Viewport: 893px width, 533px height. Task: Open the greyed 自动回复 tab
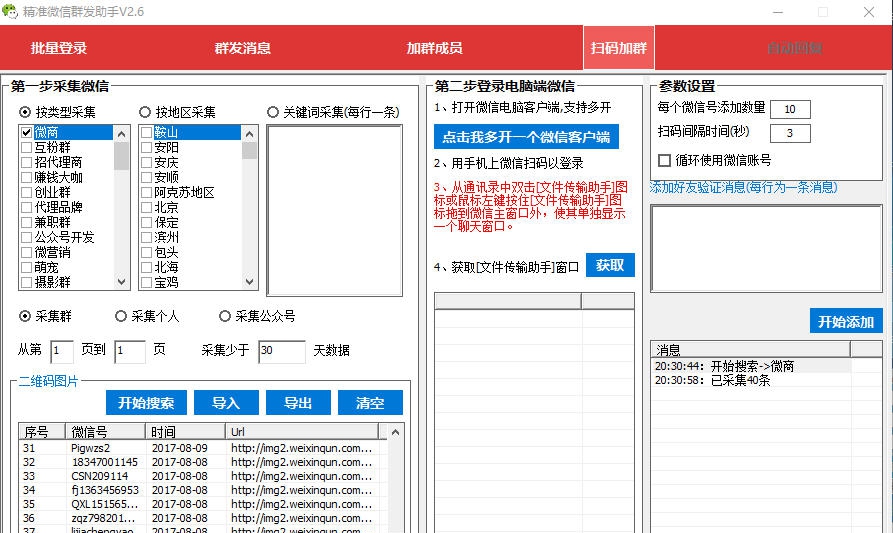tap(794, 48)
